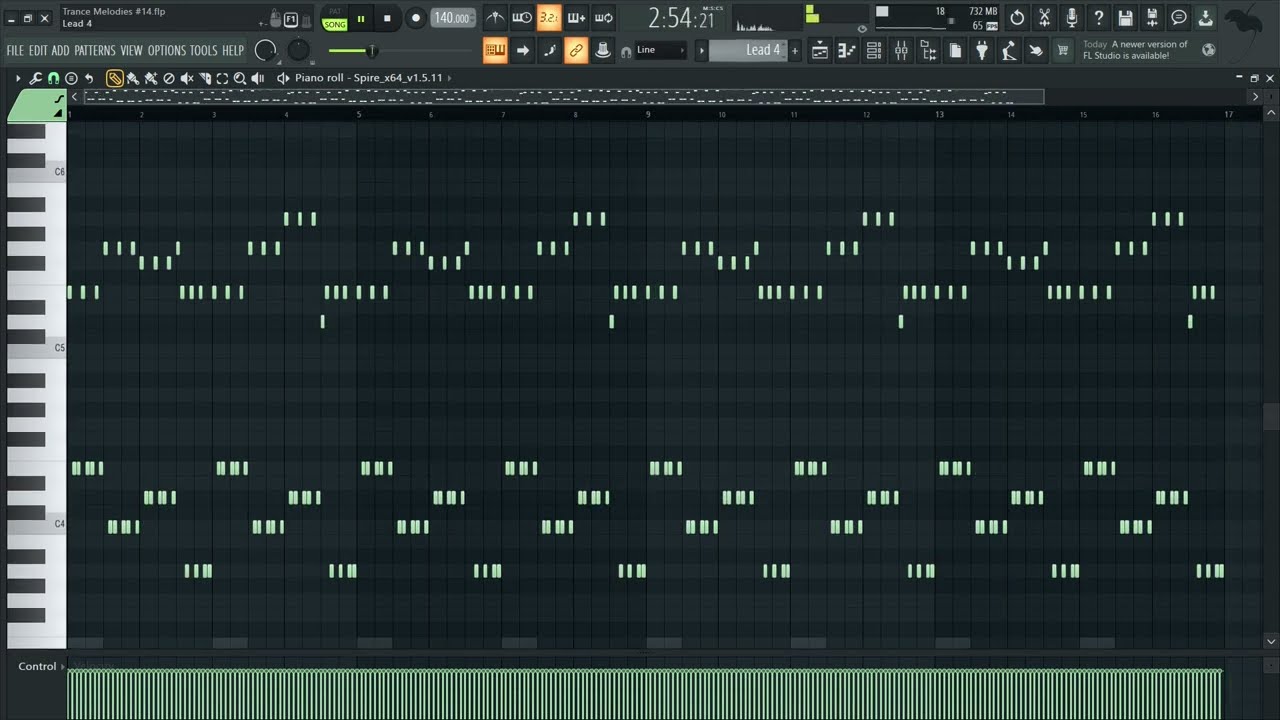
Task: Open the speech bubble news icon
Action: point(1179,18)
